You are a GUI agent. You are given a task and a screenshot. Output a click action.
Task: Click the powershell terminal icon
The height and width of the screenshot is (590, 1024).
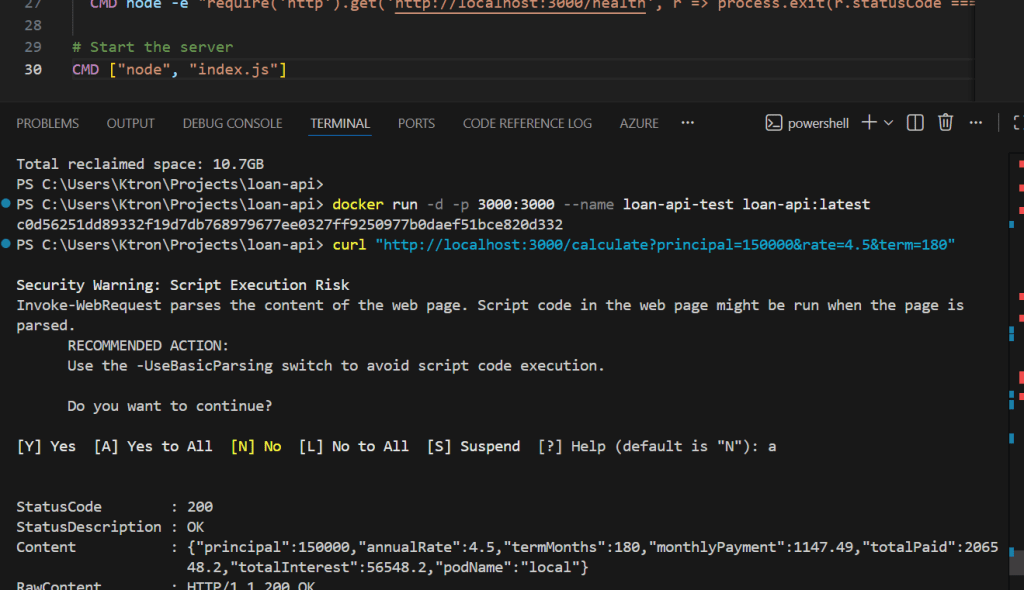[773, 123]
